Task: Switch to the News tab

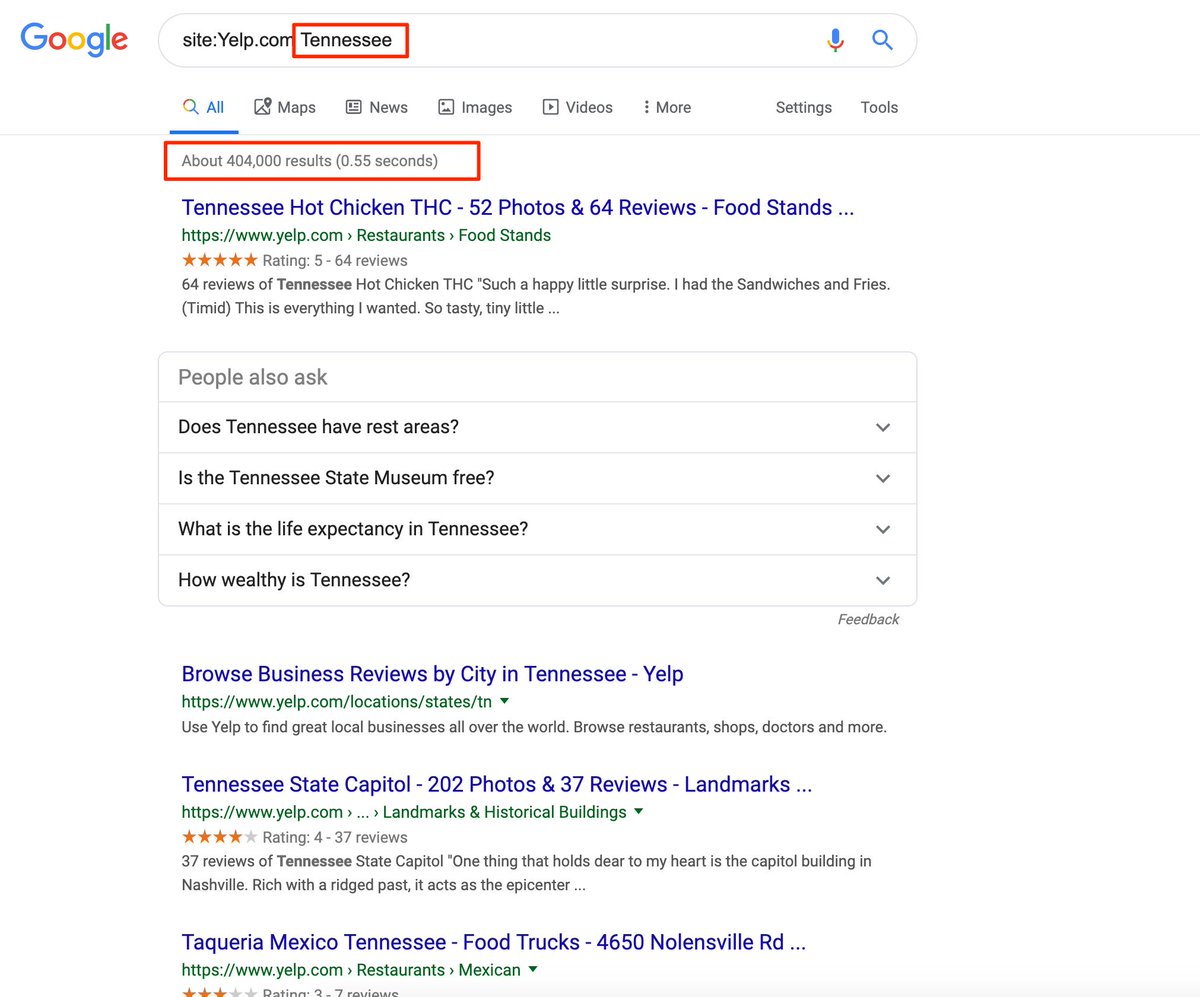Action: pyautogui.click(x=377, y=107)
